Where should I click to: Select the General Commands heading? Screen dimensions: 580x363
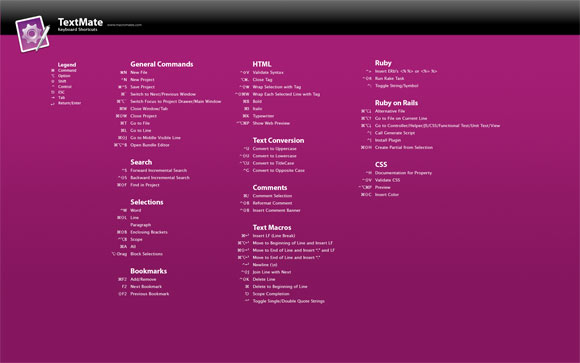coord(162,64)
